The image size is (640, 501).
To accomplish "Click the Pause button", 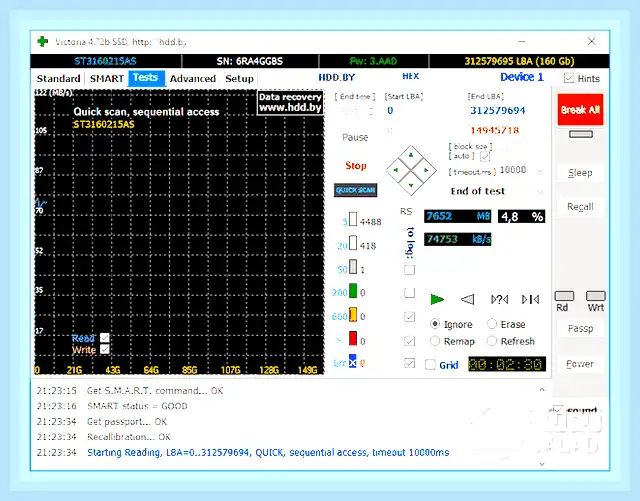I will coord(355,137).
